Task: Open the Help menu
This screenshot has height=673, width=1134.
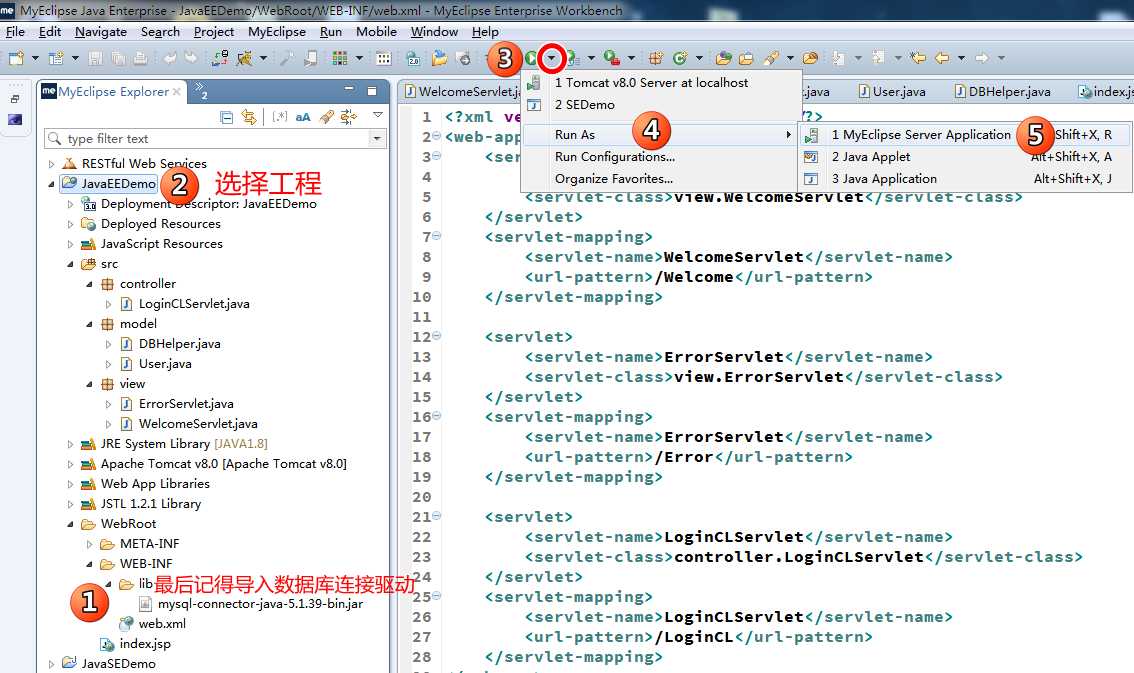Action: coord(485,32)
